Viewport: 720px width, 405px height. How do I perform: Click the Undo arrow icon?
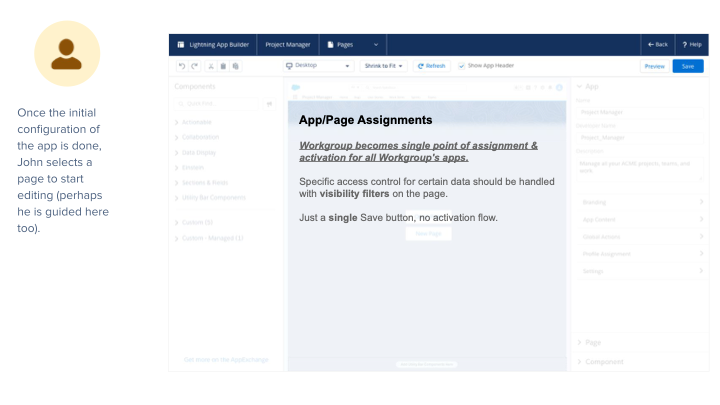tap(182, 66)
